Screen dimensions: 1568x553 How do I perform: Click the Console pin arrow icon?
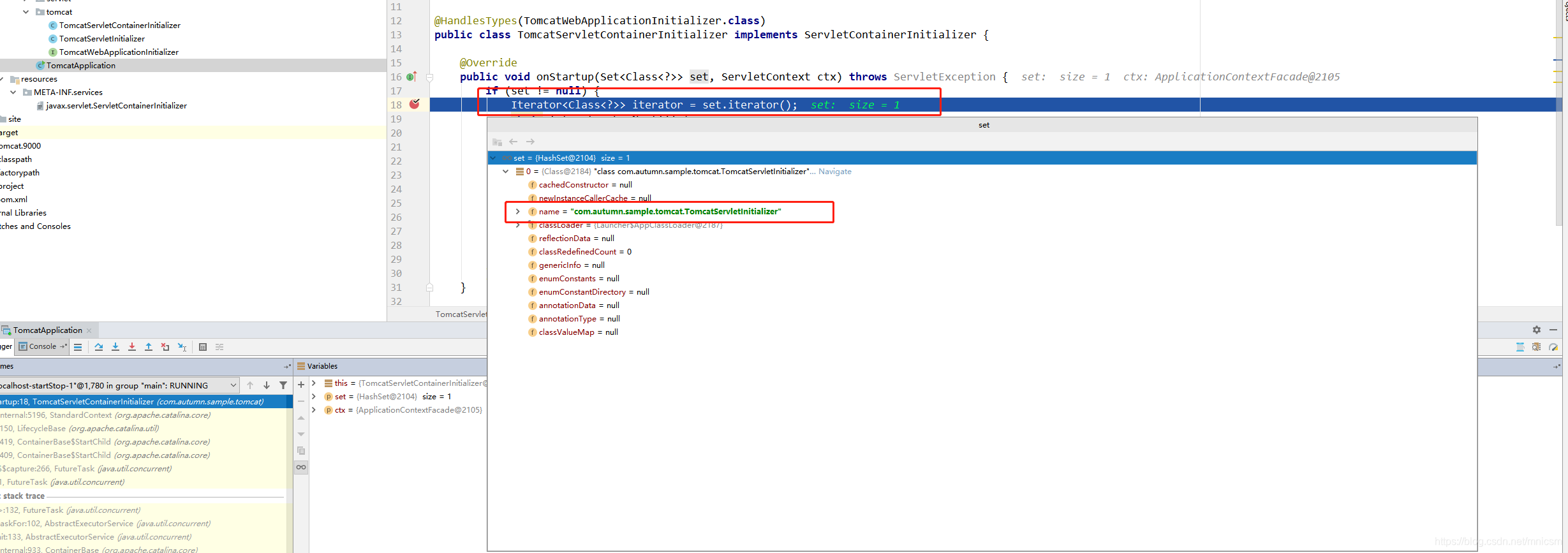(63, 346)
